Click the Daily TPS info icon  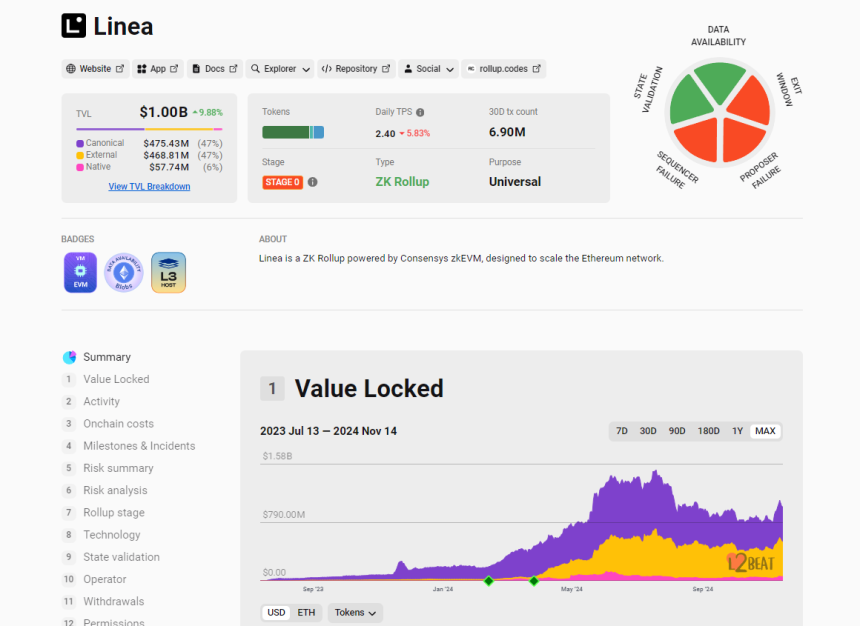click(420, 113)
